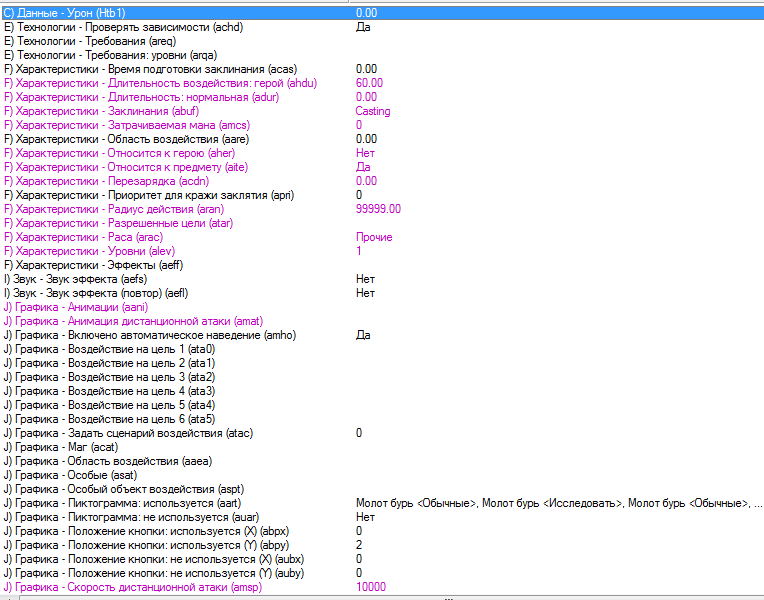The height and width of the screenshot is (600, 764).
Task: Select 'Графика - Анимации (aani)' row
Action: [382, 308]
